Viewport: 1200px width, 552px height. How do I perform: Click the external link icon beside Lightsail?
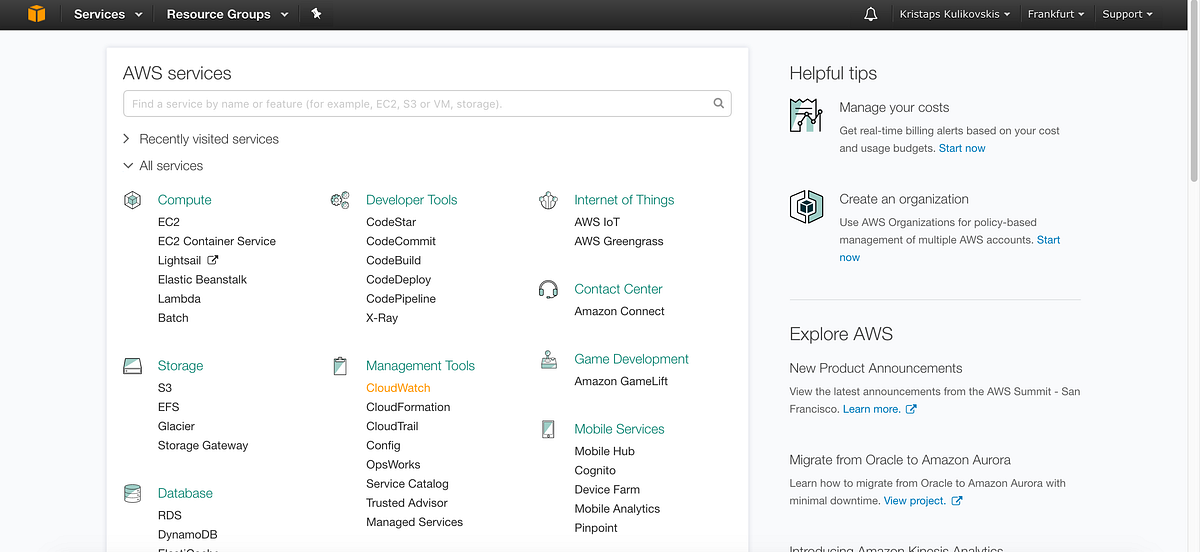point(212,260)
